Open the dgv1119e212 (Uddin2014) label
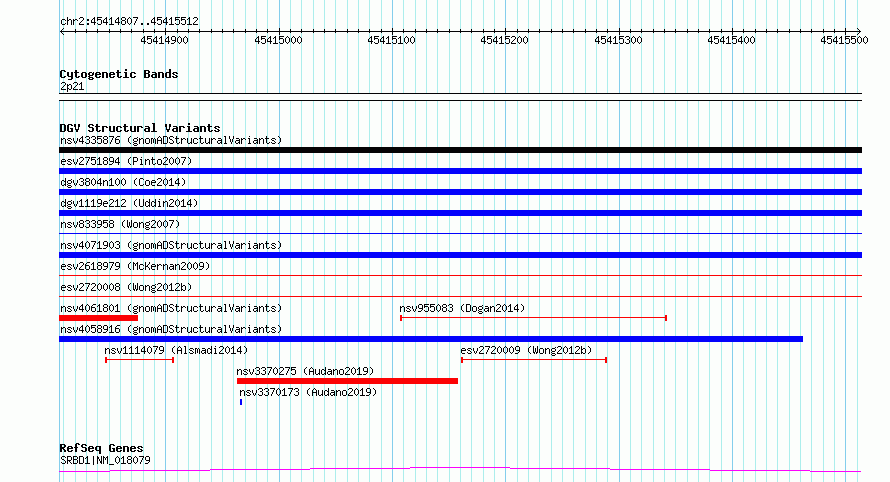 [129, 203]
